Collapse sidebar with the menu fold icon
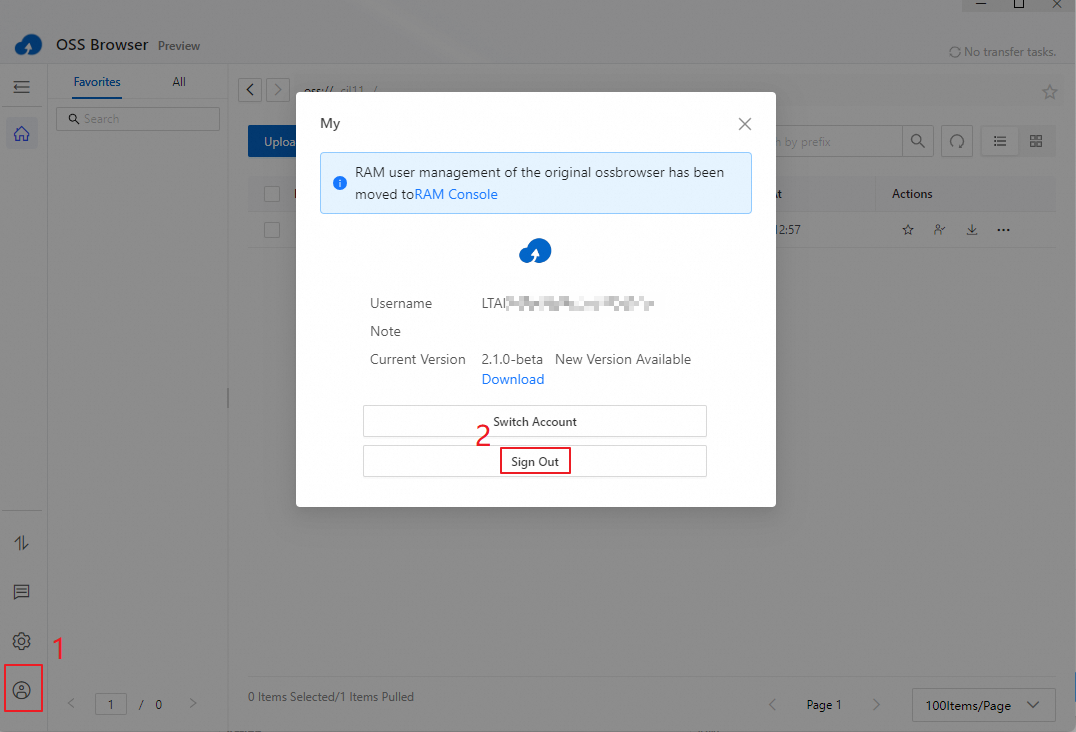The image size is (1076, 732). (x=21, y=87)
